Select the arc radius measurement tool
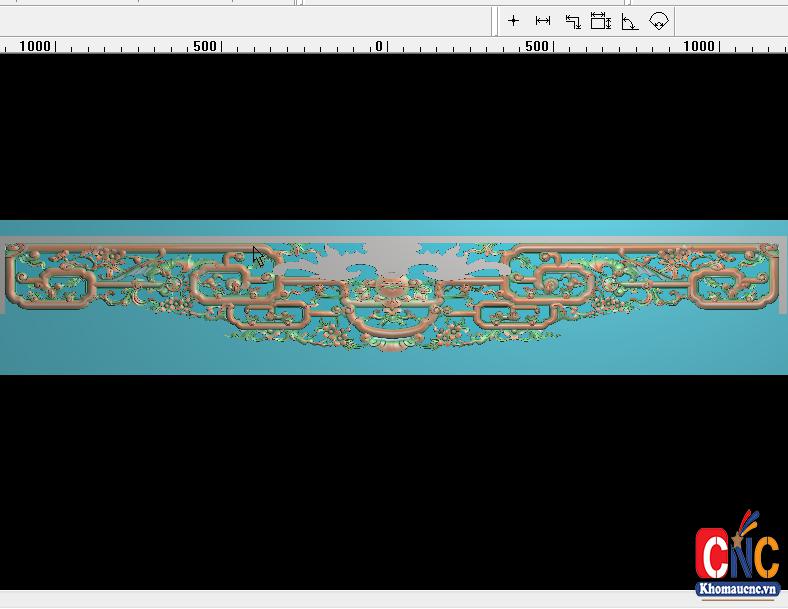The image size is (788, 609). point(658,21)
